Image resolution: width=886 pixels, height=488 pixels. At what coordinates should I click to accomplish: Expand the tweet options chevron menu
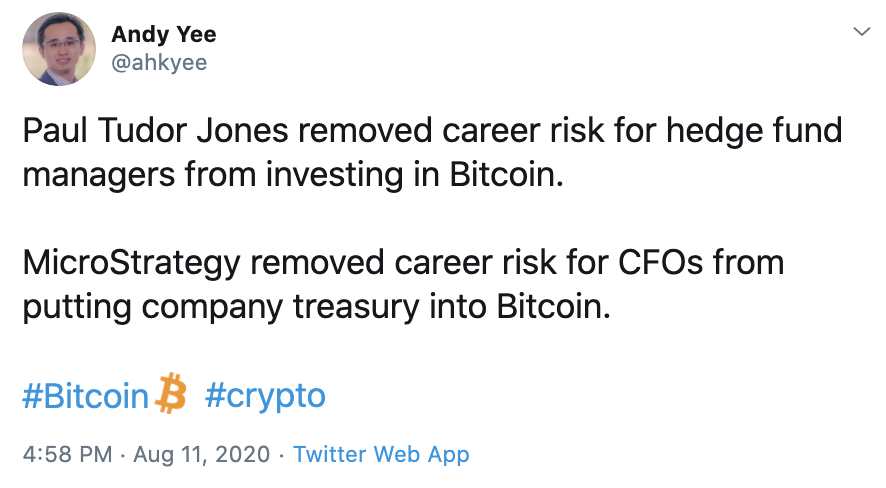(862, 32)
